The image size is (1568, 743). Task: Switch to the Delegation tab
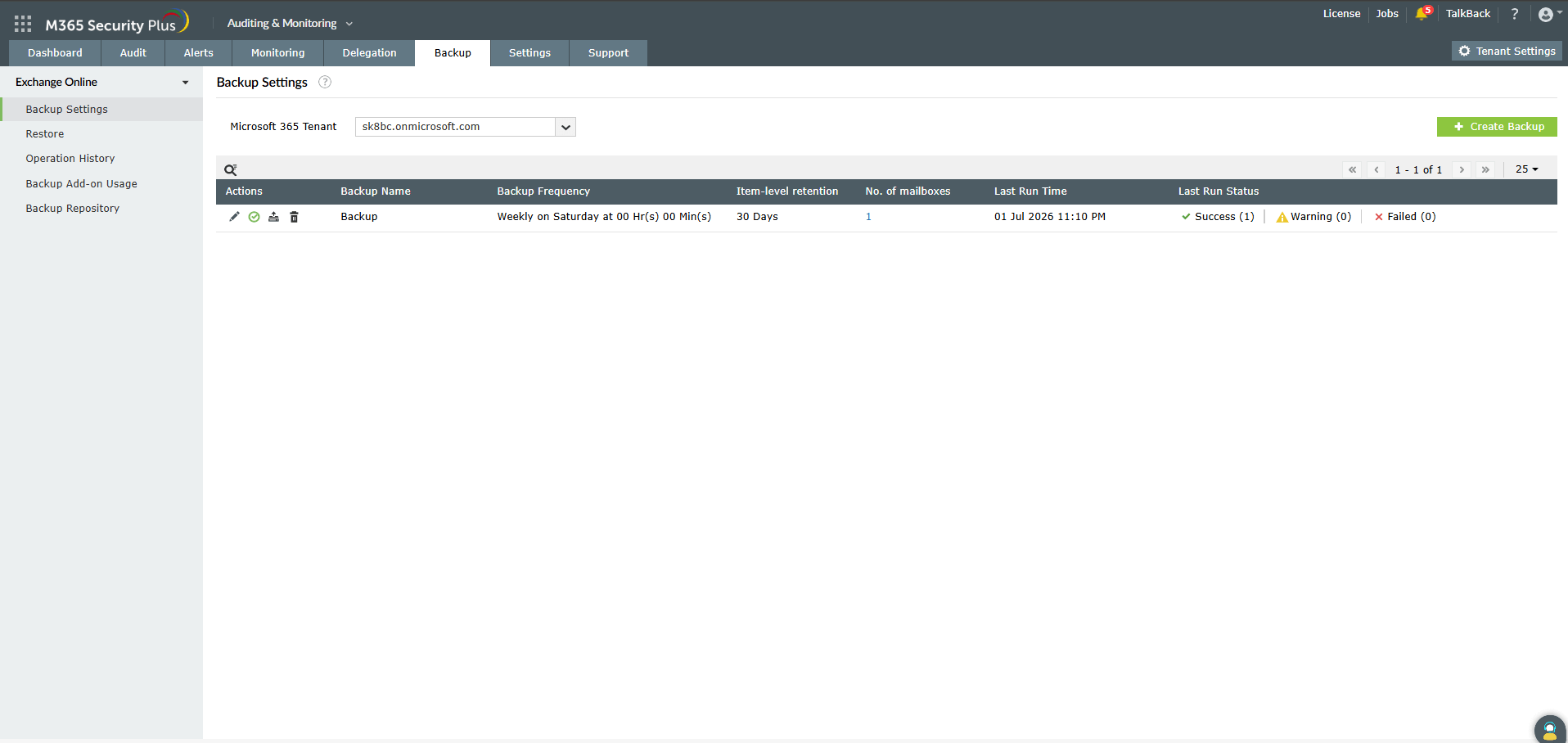(x=369, y=53)
